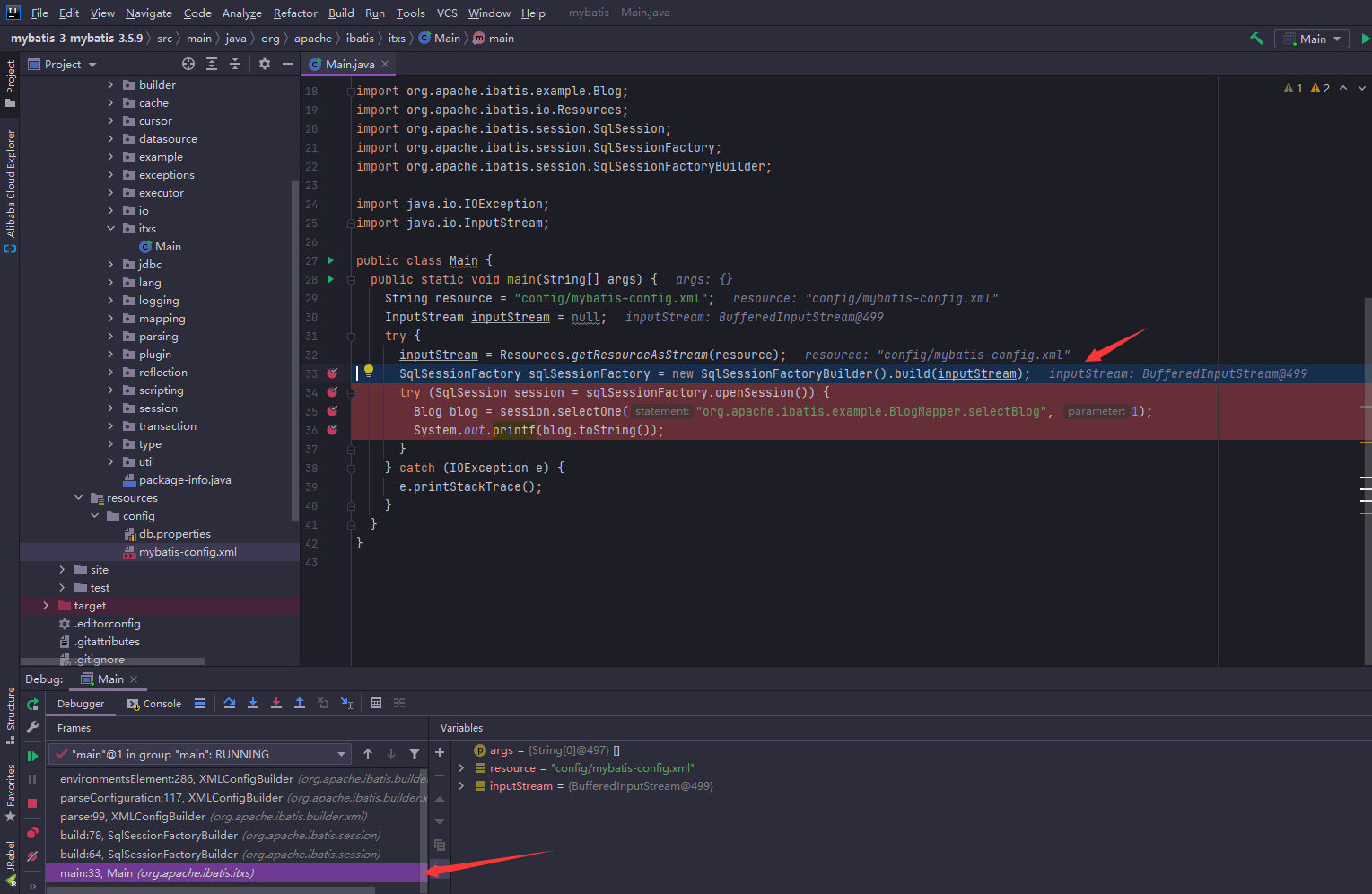Select next frame down arrow
Image resolution: width=1372 pixels, height=894 pixels.
tap(391, 754)
